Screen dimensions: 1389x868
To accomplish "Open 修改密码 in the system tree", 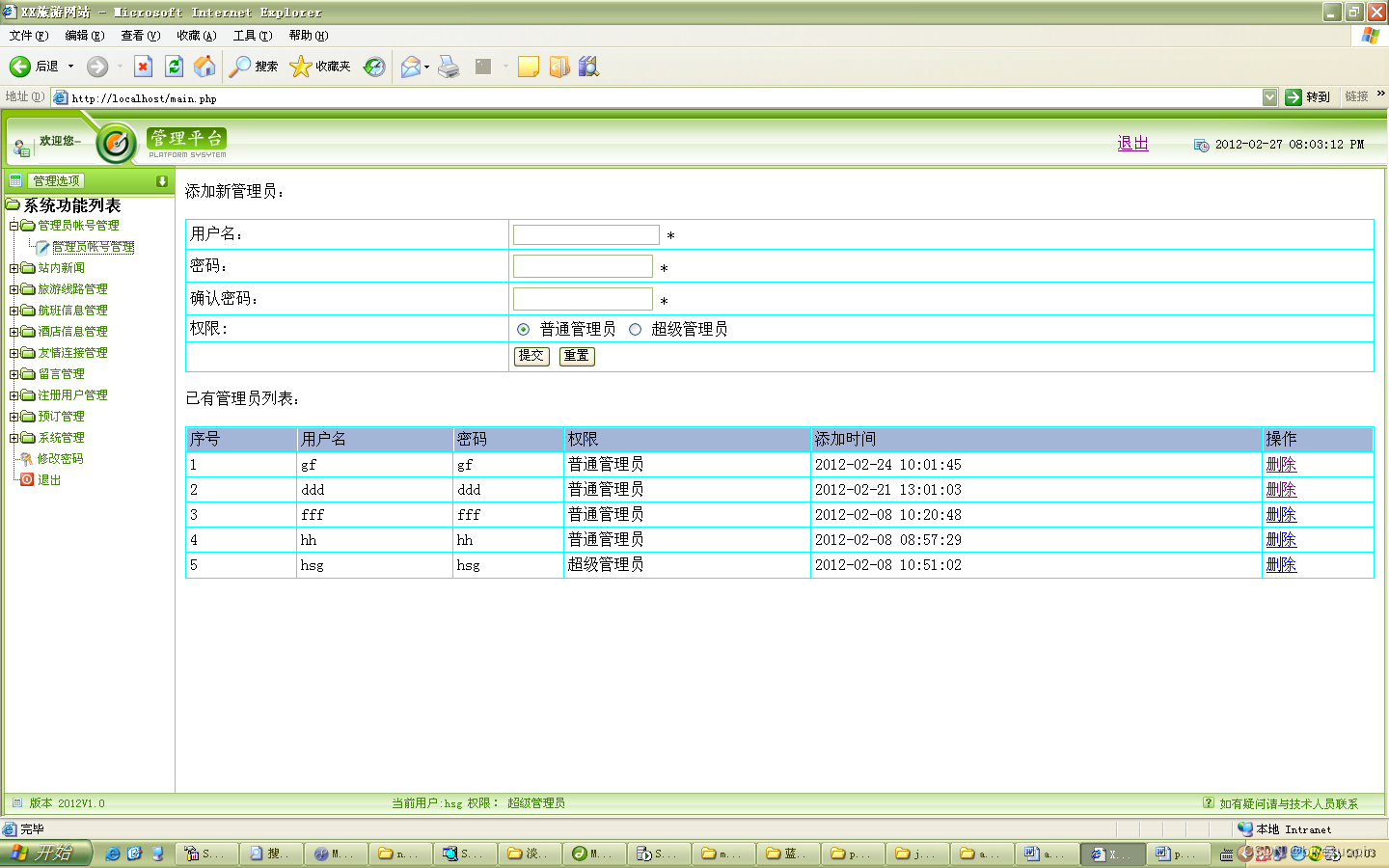I will click(x=60, y=459).
